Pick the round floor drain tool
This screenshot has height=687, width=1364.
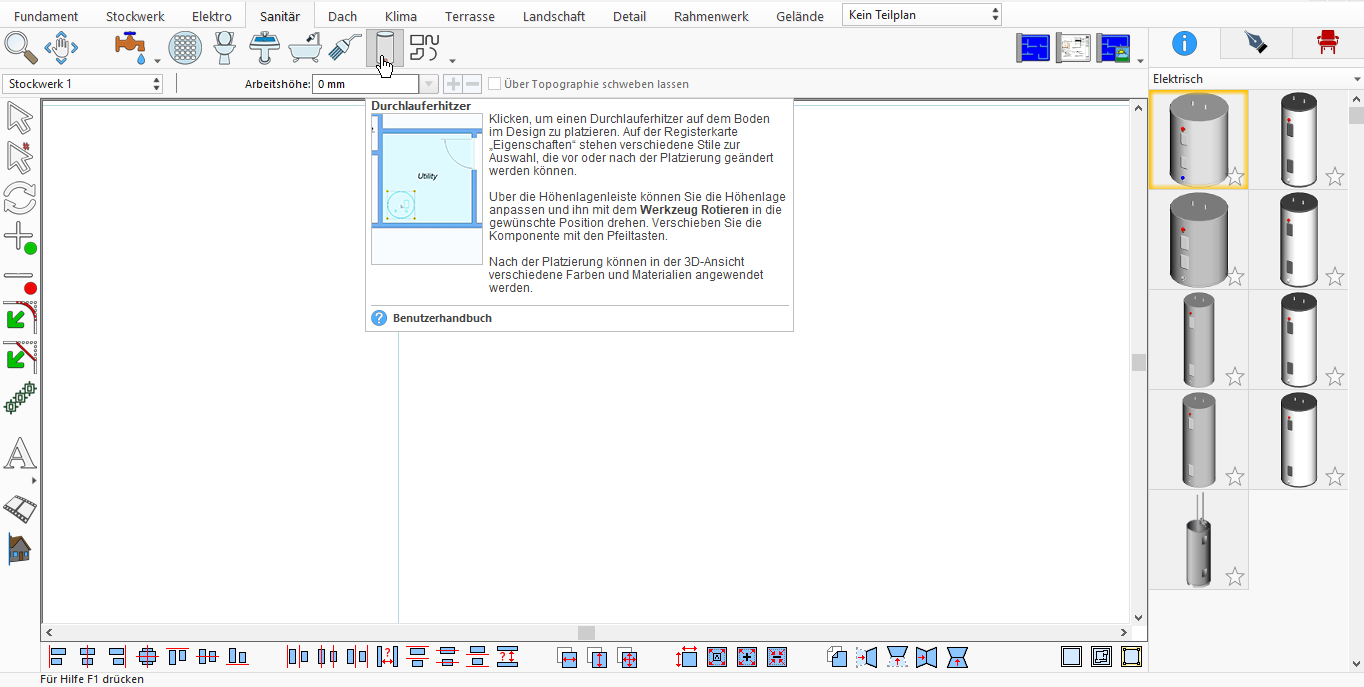tap(185, 47)
